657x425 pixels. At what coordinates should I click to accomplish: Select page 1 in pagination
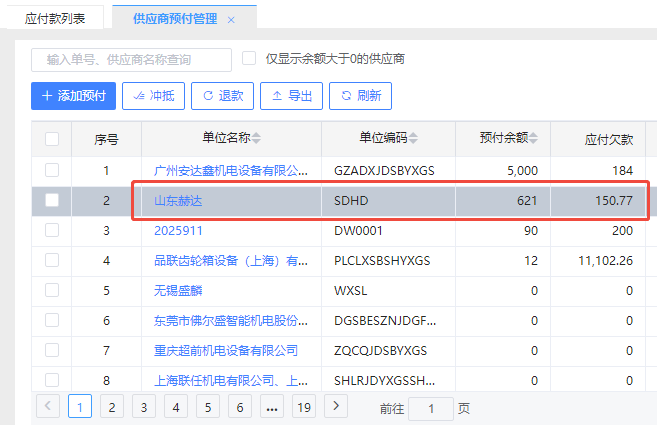pos(80,406)
